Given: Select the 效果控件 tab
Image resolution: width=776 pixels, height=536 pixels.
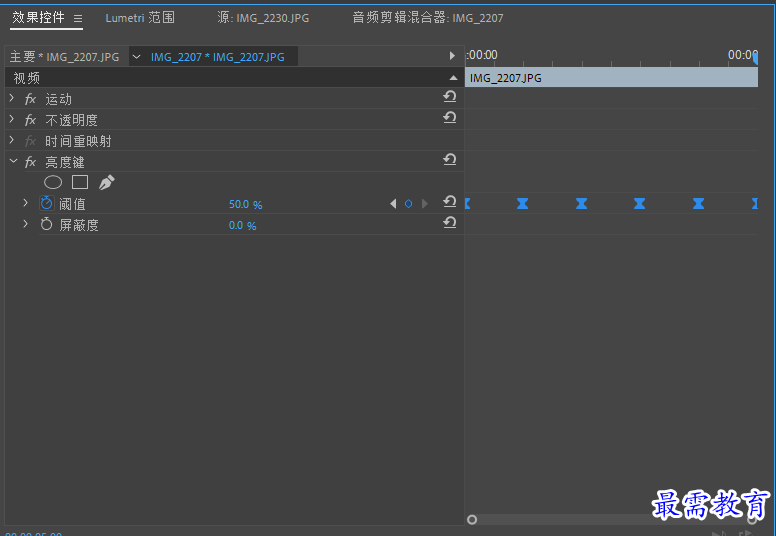Looking at the screenshot, I should (x=38, y=18).
